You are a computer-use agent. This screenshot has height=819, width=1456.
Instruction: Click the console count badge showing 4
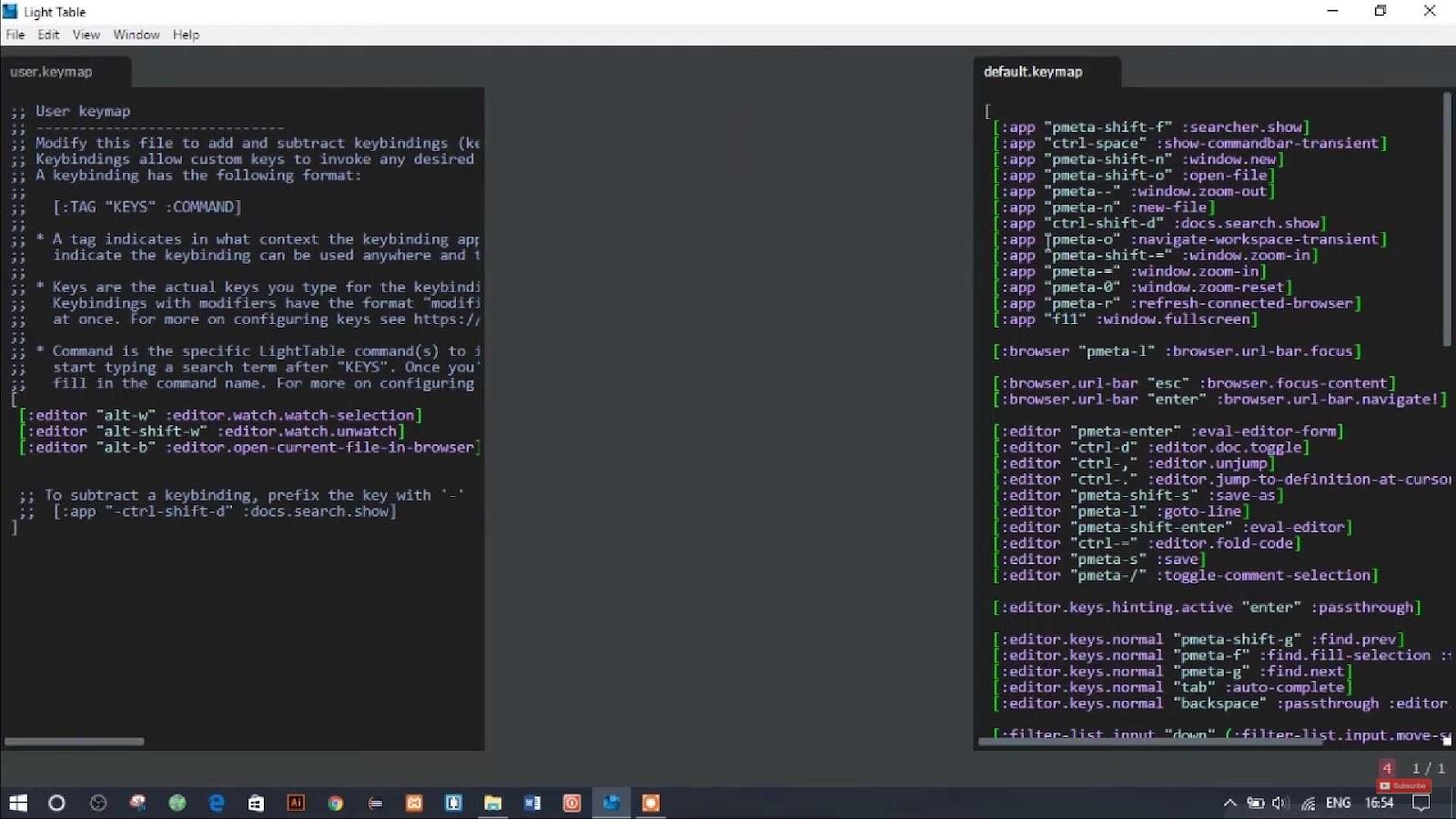click(1387, 768)
